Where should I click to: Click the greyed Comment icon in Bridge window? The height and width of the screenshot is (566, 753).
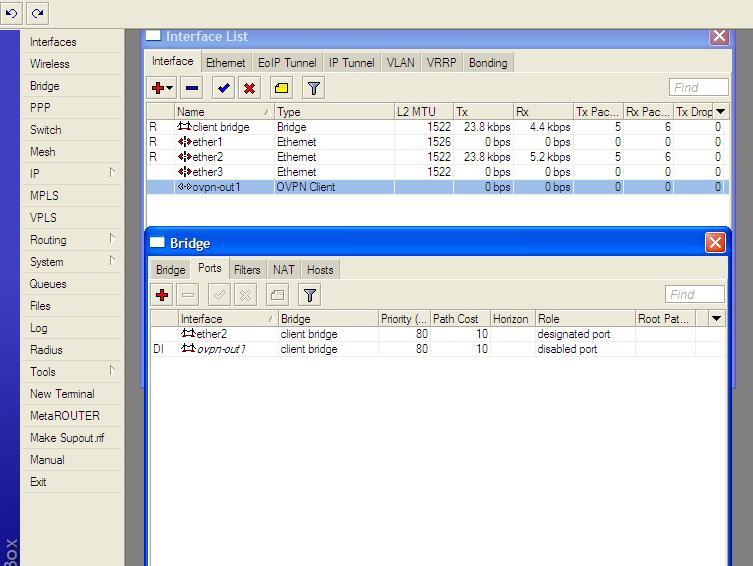pos(278,295)
